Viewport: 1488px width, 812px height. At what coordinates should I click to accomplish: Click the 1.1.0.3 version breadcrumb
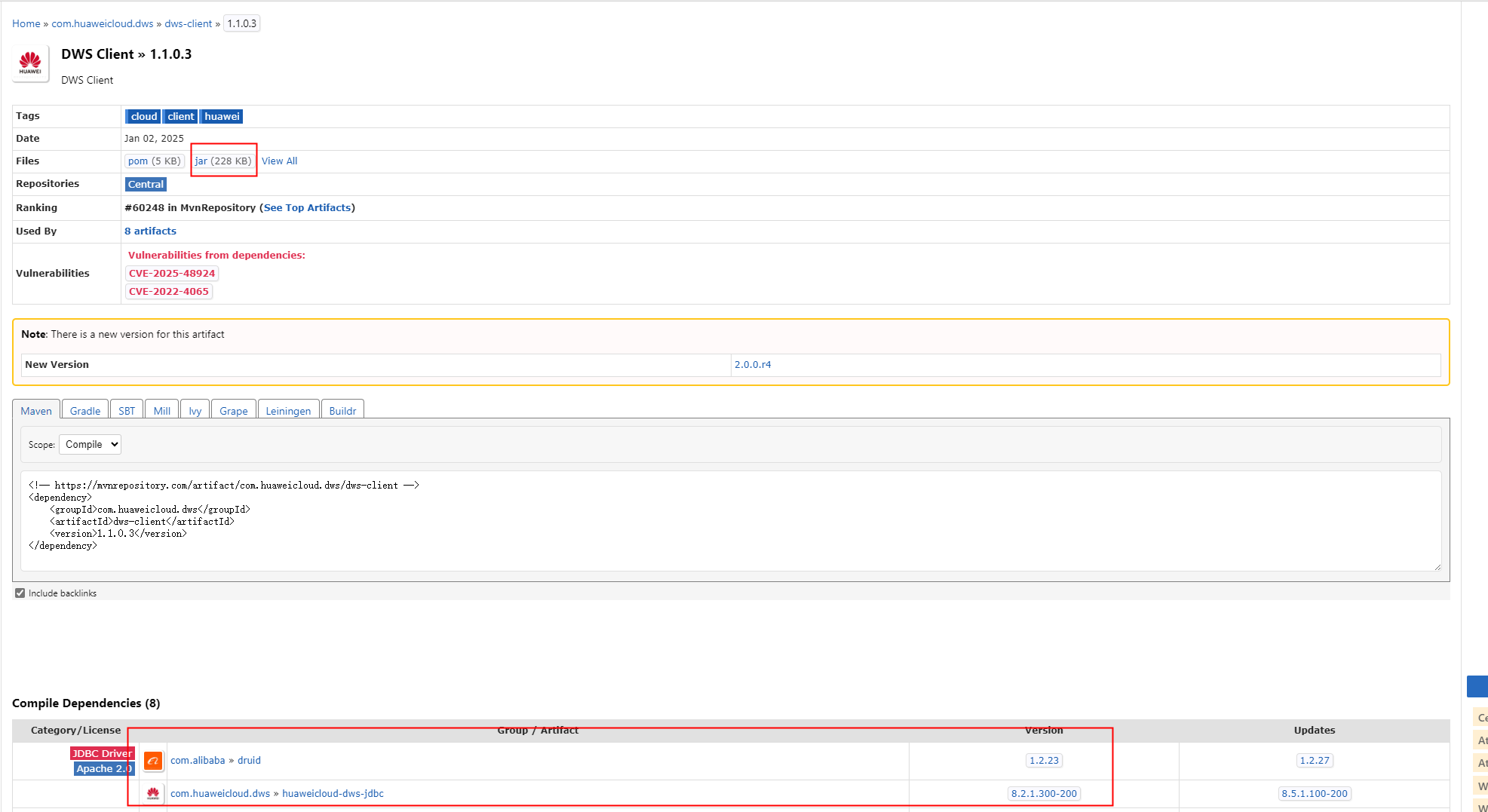pos(242,23)
